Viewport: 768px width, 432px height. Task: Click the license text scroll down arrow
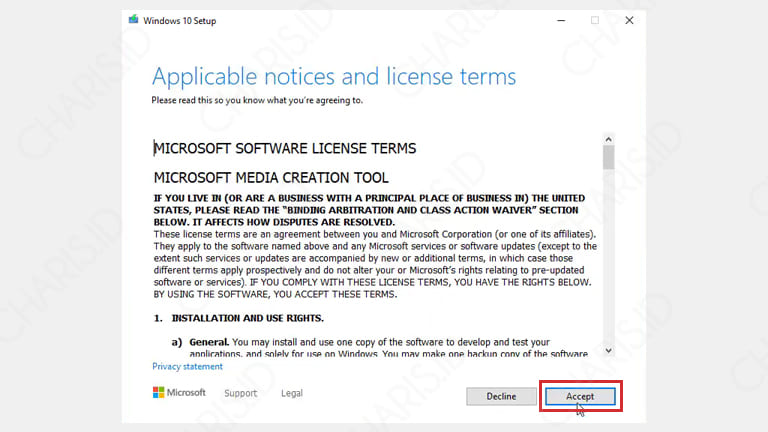[608, 350]
